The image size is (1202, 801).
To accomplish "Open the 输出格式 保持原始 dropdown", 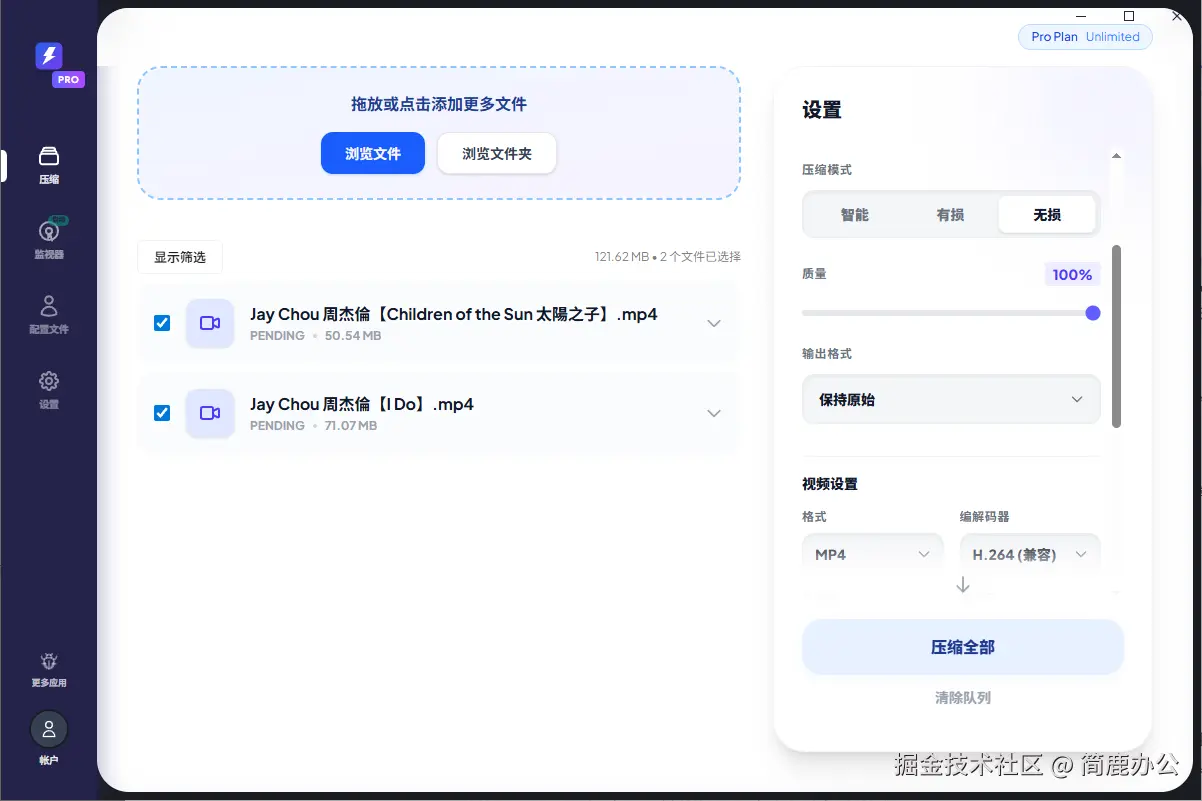I will coord(951,399).
